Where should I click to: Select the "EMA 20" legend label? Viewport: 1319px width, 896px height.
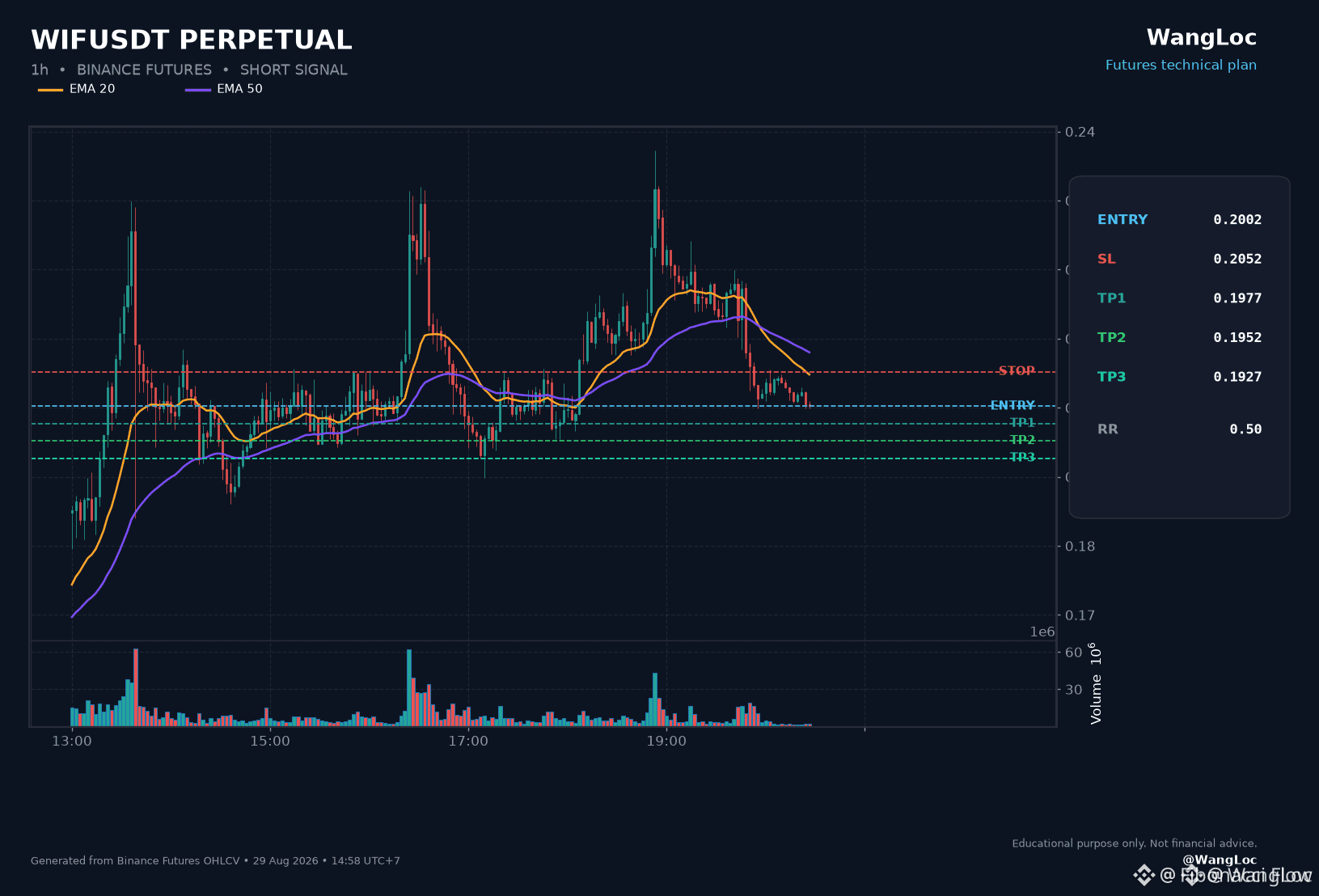[92, 89]
